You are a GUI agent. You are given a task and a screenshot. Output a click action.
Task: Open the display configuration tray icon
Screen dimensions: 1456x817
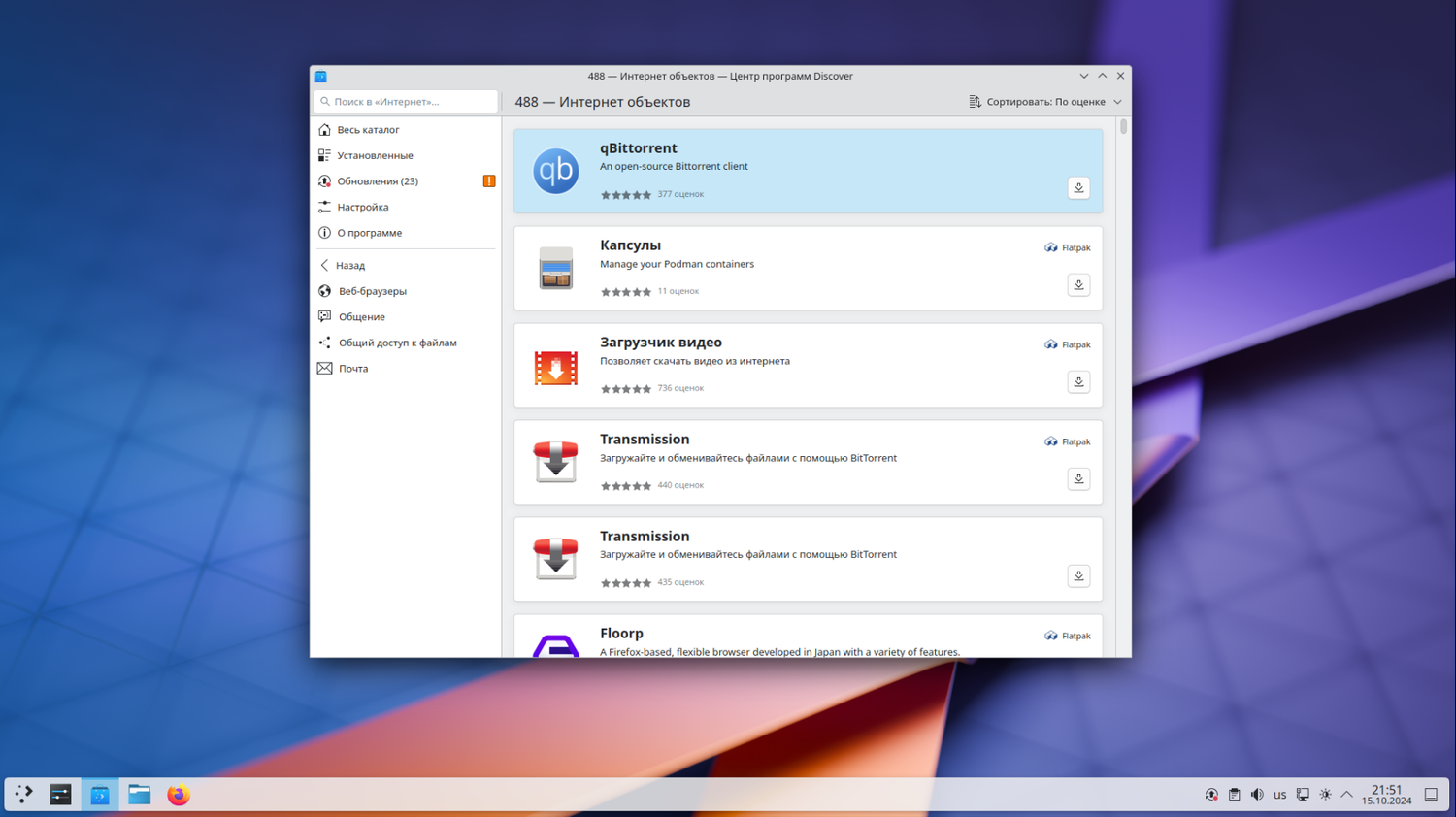tap(1303, 795)
